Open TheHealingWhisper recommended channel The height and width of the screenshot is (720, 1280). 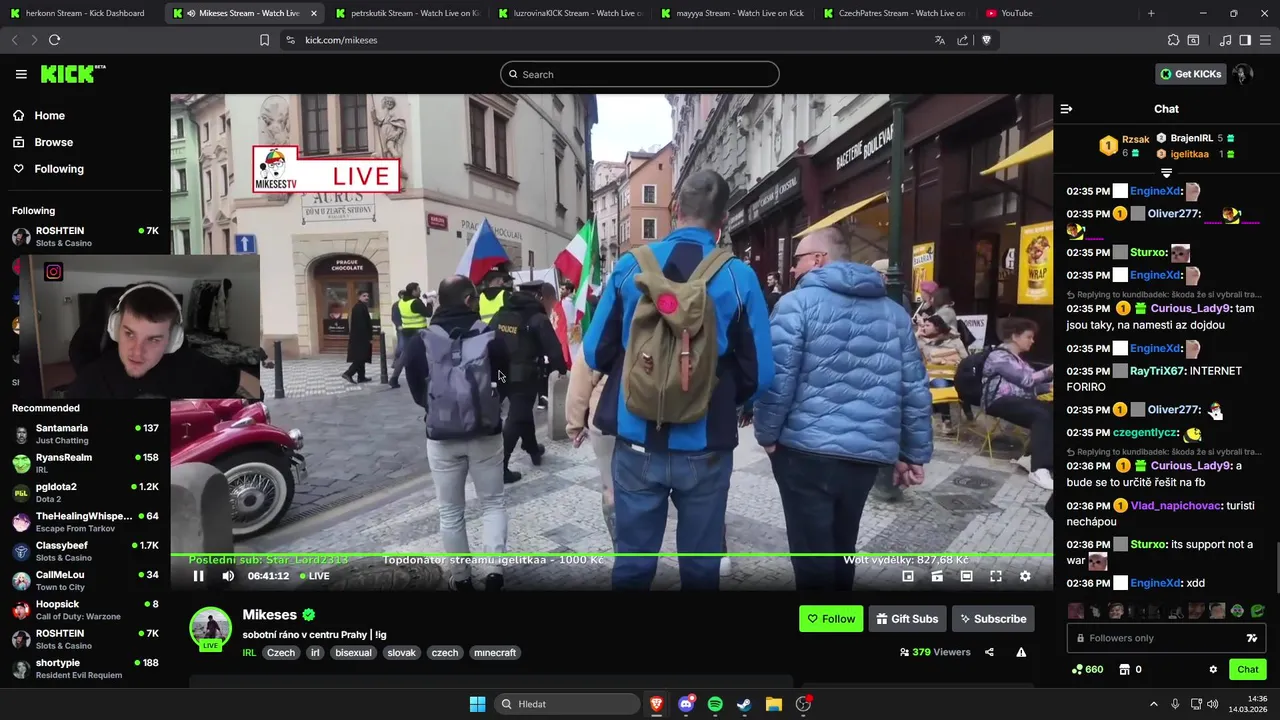pos(85,522)
